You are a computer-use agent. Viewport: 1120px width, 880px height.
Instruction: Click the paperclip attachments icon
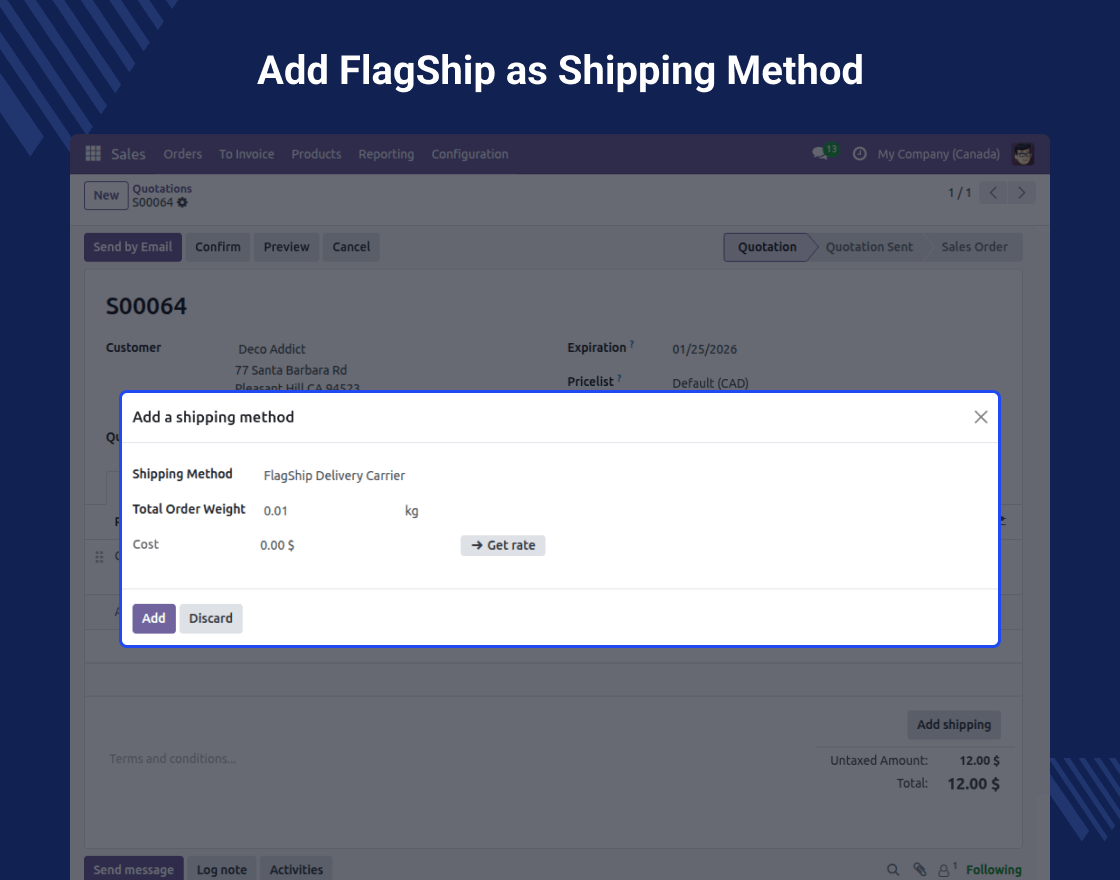pos(920,870)
